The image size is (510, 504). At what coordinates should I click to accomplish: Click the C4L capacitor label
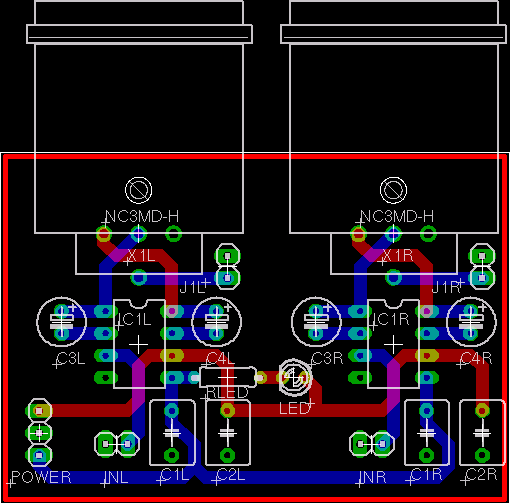click(x=220, y=359)
